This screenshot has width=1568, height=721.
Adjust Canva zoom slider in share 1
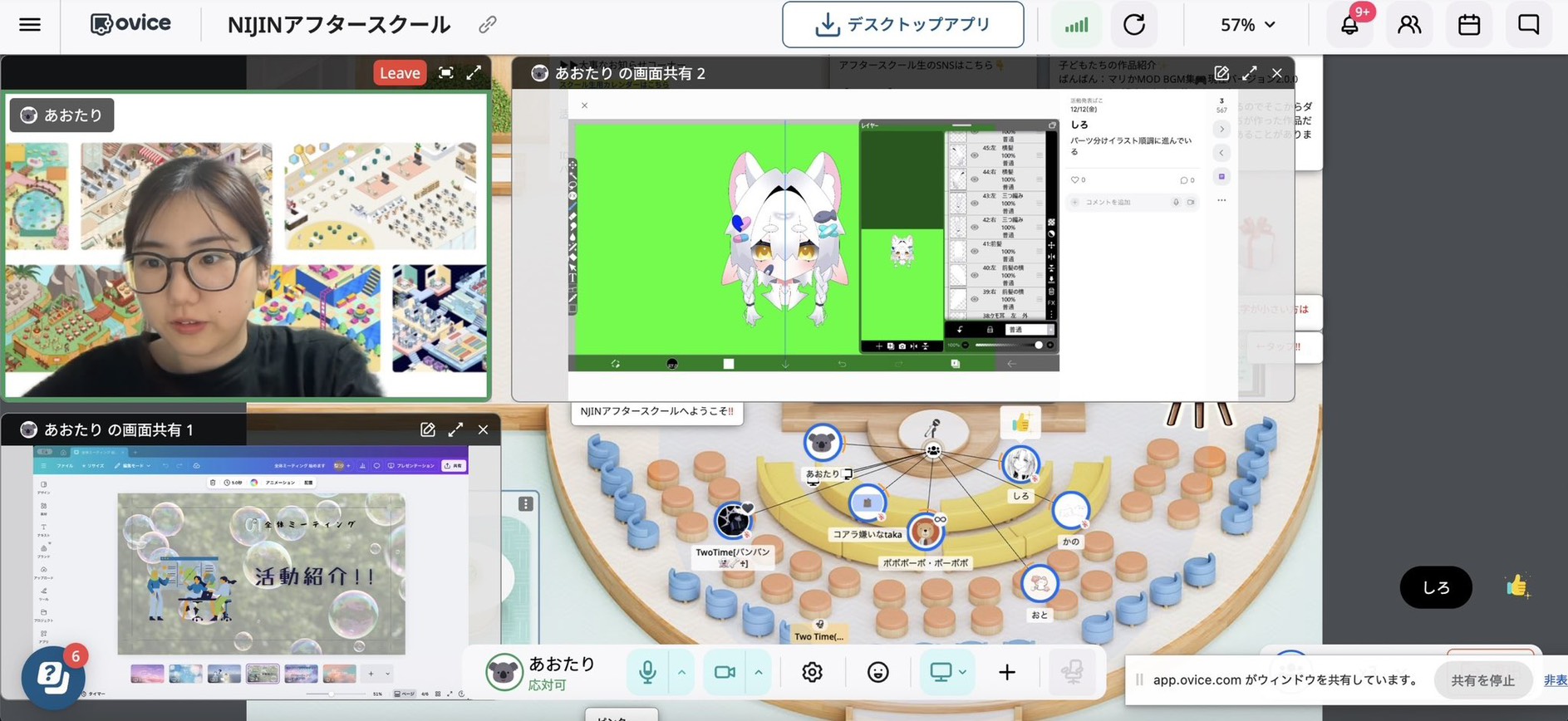336,694
